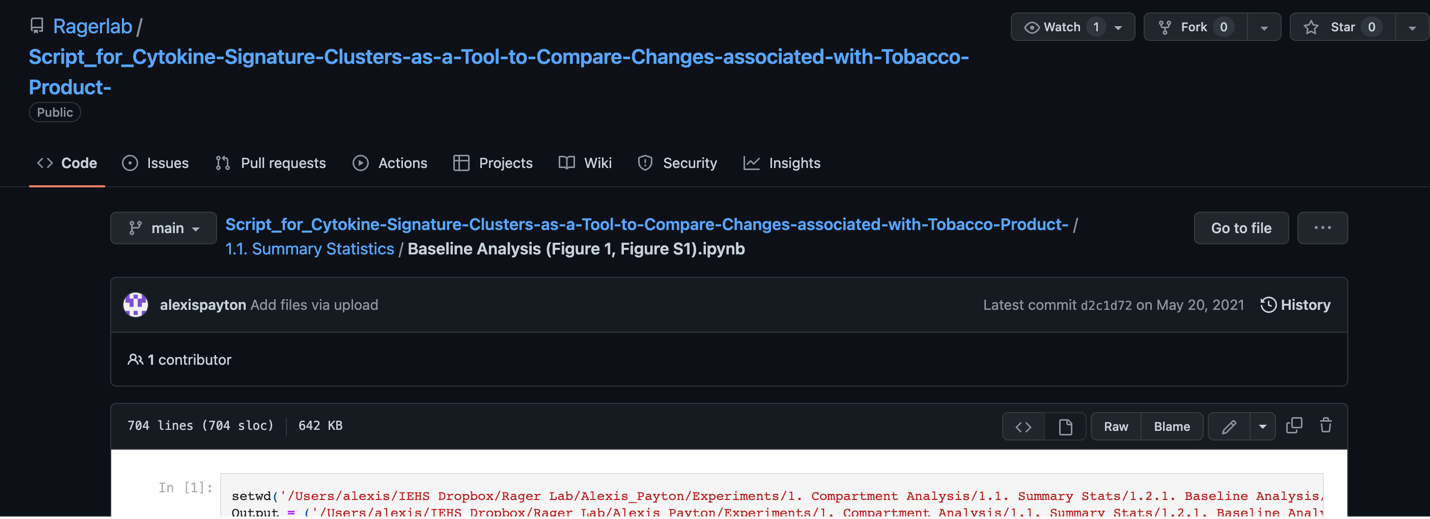This screenshot has width=1430, height=519.
Task: Open the Blame view
Action: [x=1172, y=427]
